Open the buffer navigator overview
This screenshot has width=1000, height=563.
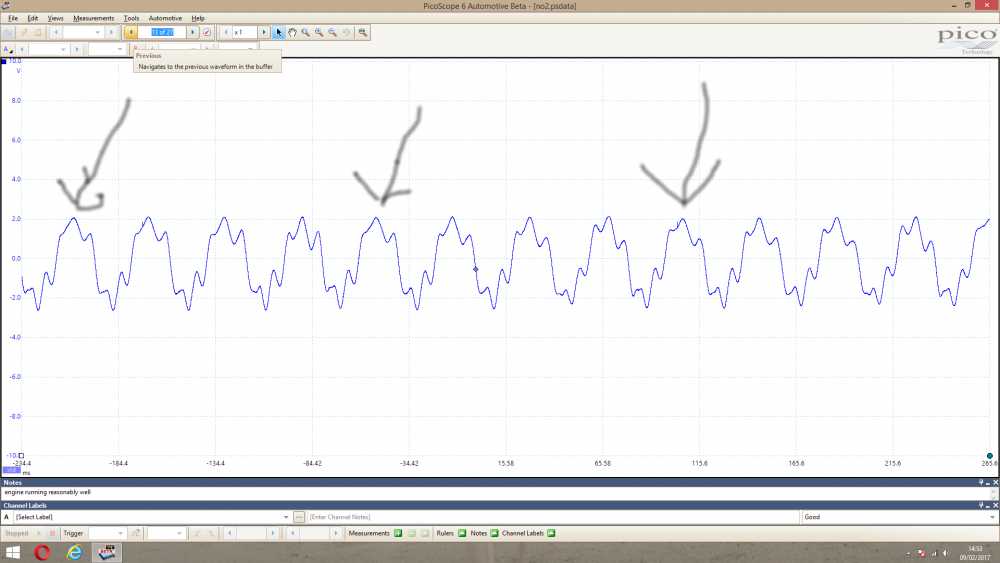207,32
